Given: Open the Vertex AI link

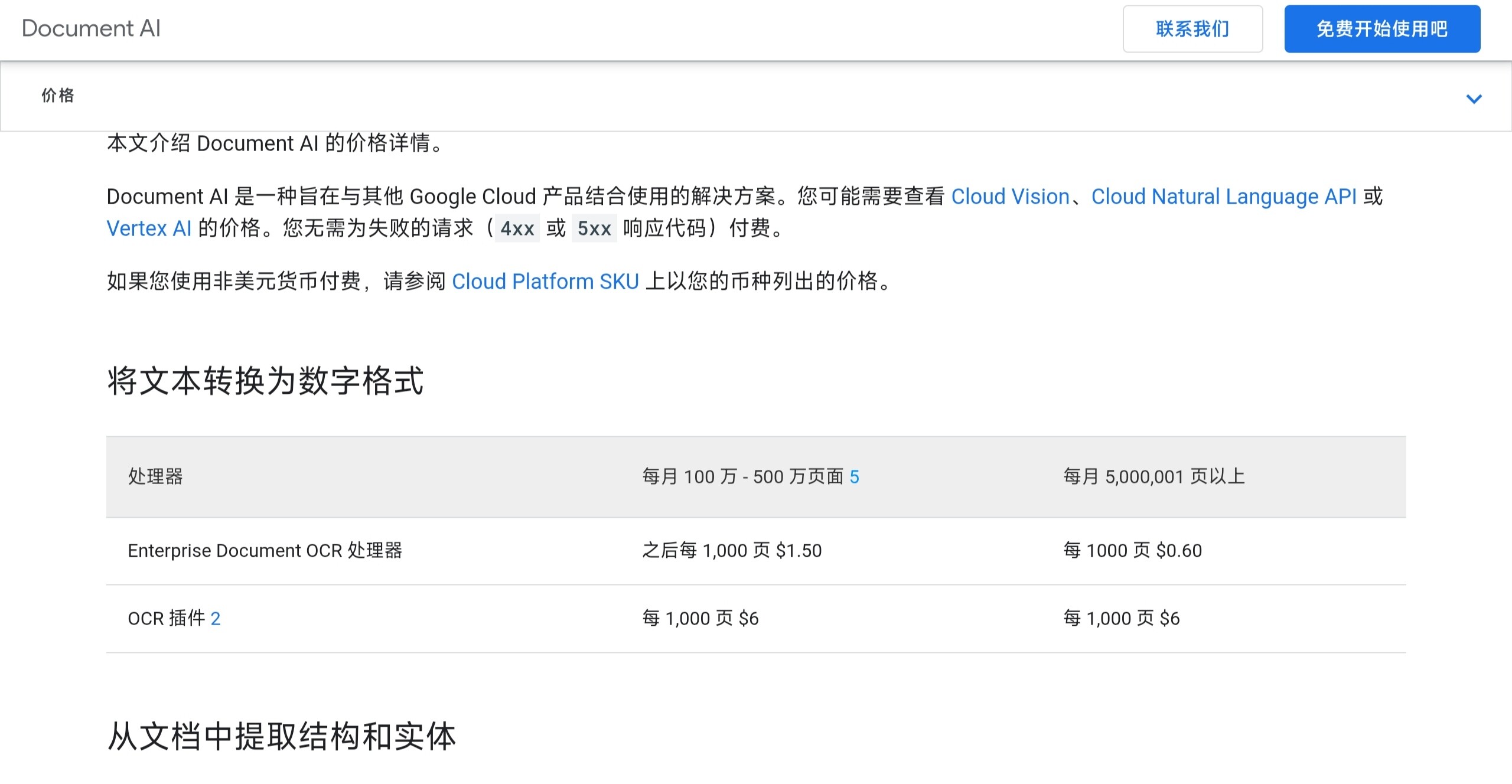Looking at the screenshot, I should pyautogui.click(x=149, y=228).
